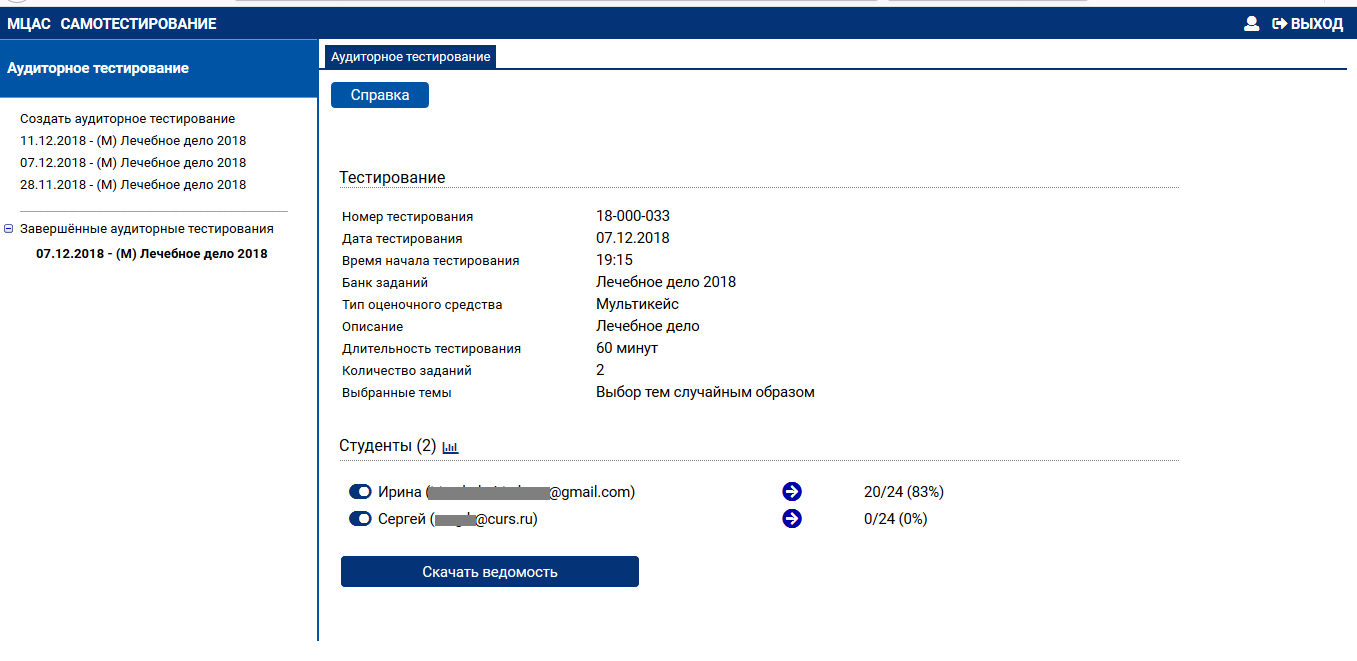Open students statistics chart icon

[x=450, y=447]
